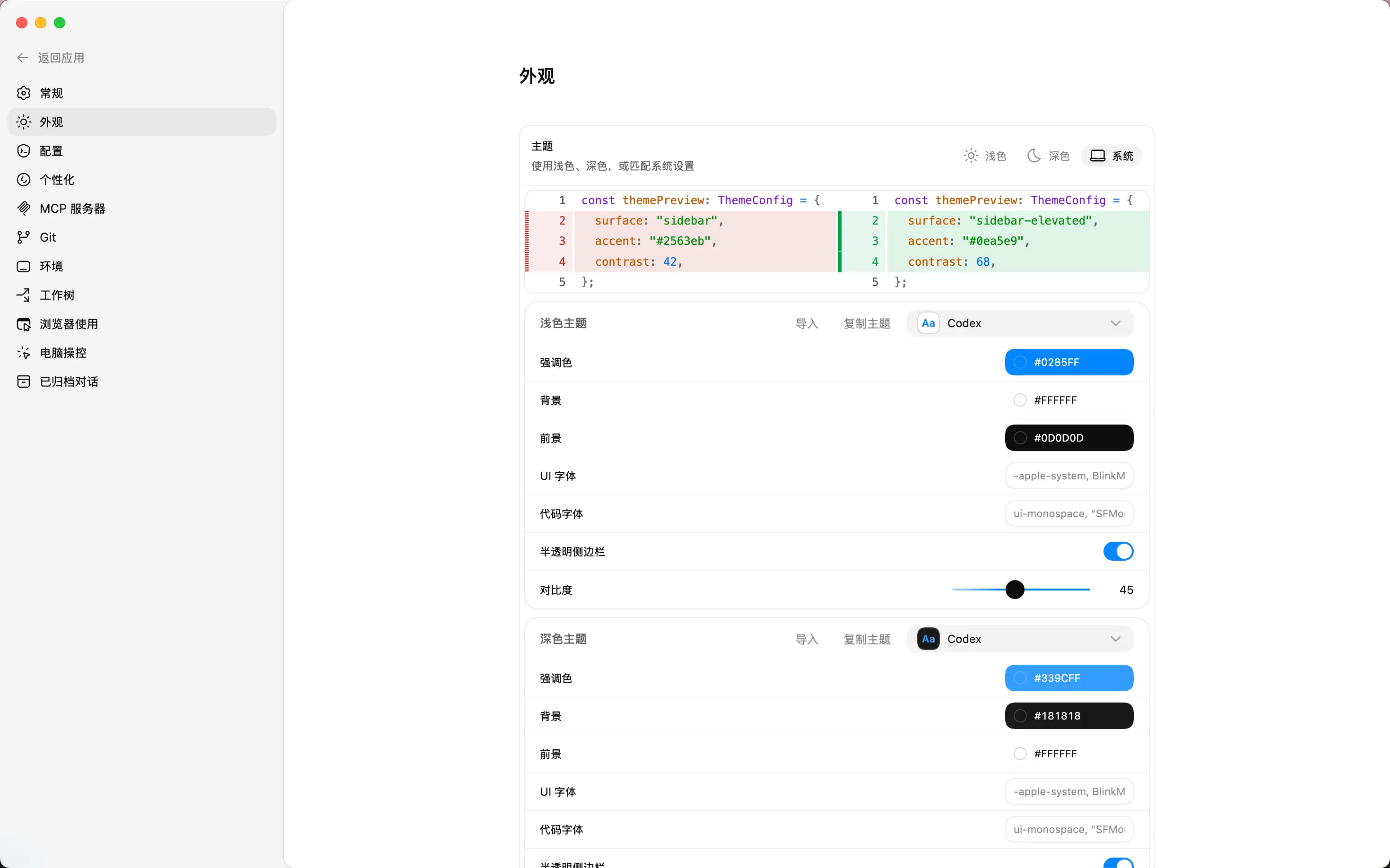Click the back arrow to return to app
Screen dimensions: 1390x868
22,57
